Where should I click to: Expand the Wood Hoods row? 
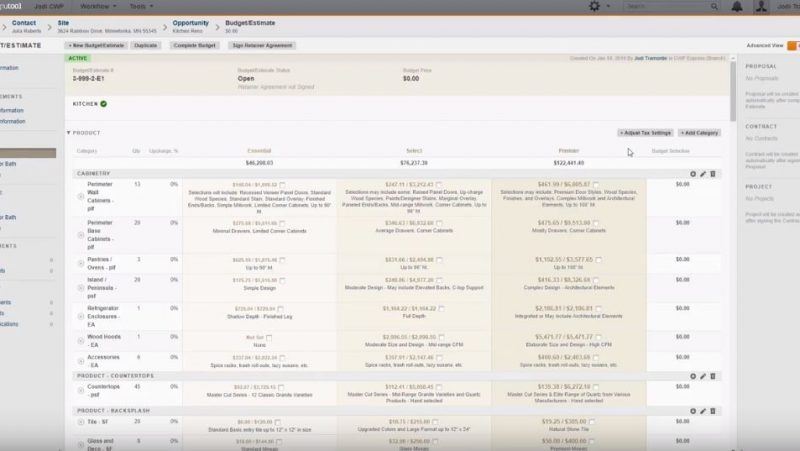78,338
